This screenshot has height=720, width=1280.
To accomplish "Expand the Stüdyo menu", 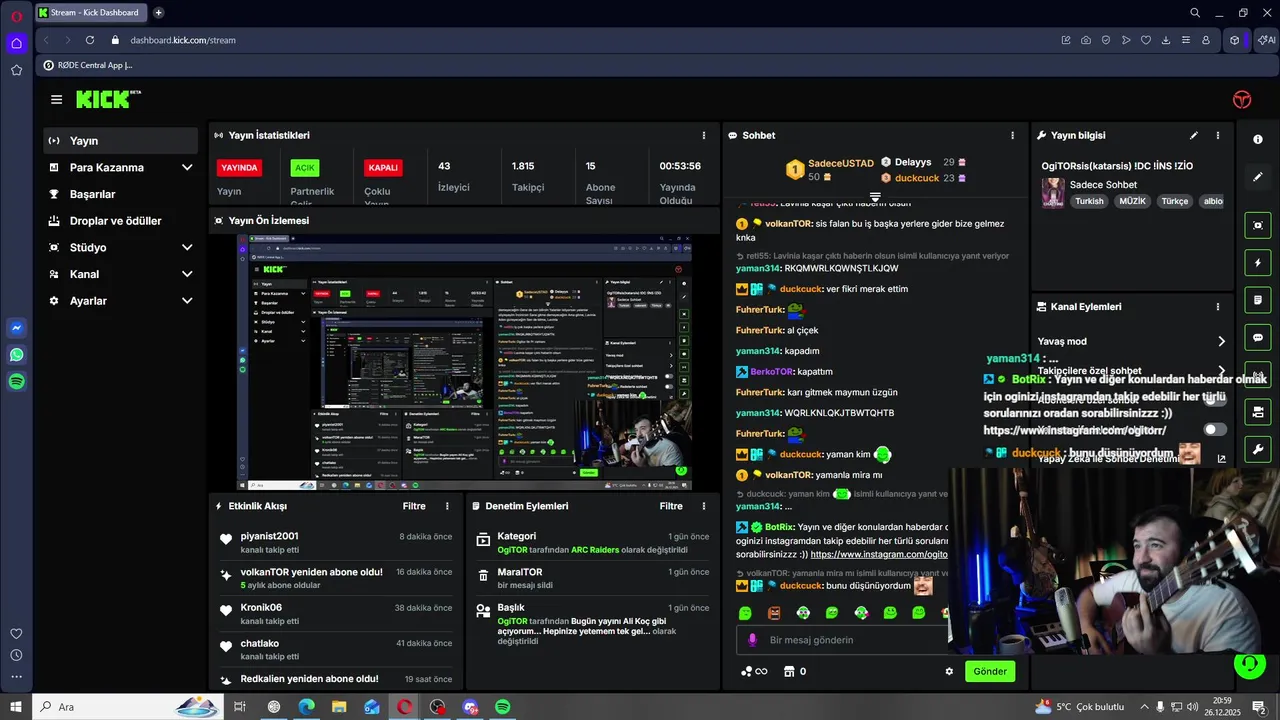I will click(x=187, y=248).
